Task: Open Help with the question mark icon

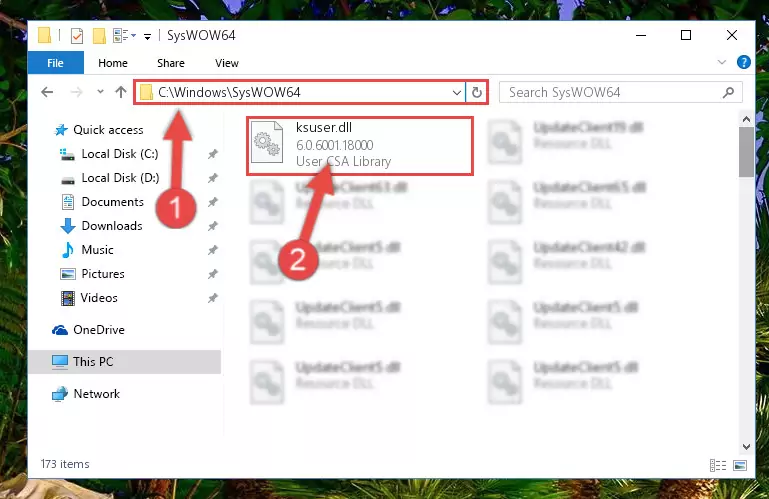Action: click(x=743, y=62)
